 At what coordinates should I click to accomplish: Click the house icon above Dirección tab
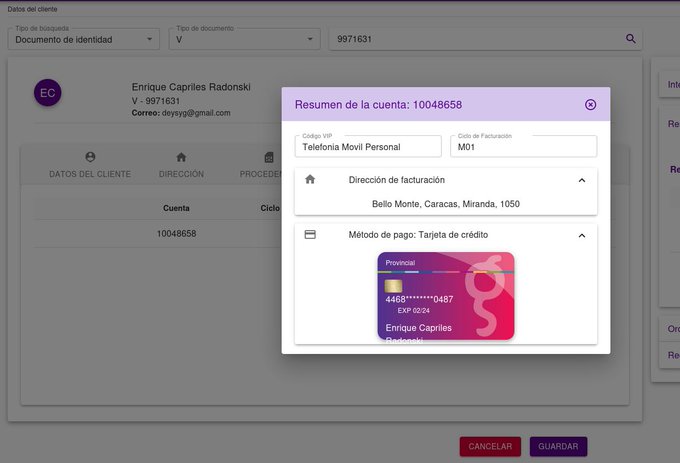point(181,157)
